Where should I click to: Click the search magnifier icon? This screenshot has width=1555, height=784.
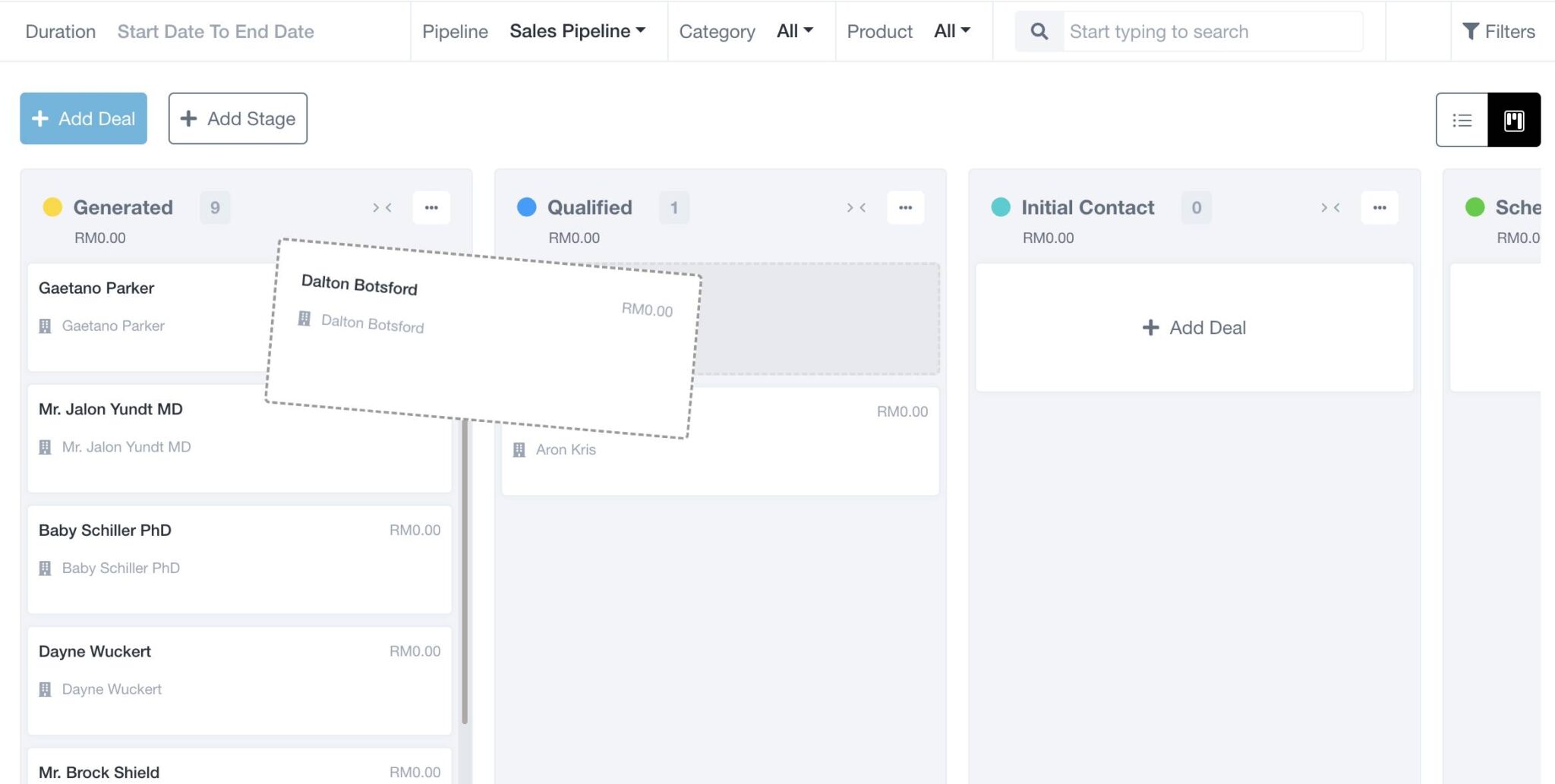click(1039, 31)
